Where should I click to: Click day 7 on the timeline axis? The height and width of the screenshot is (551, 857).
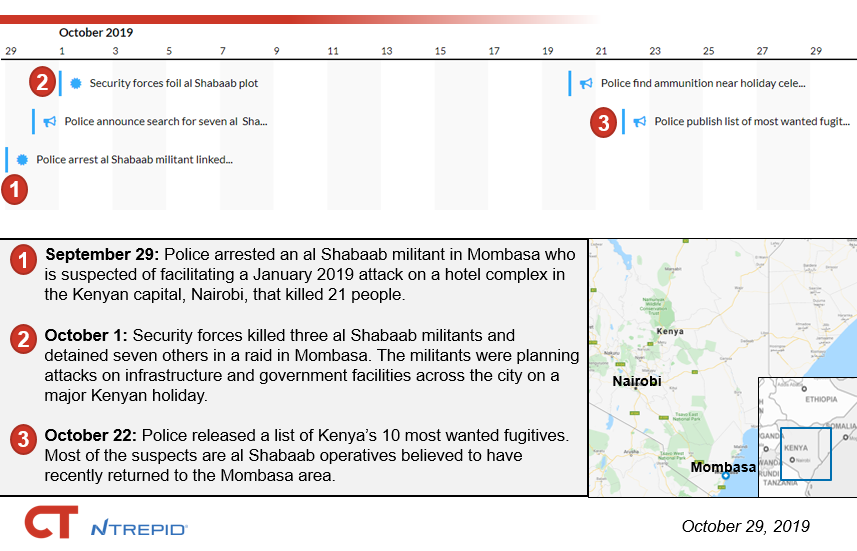[x=222, y=51]
